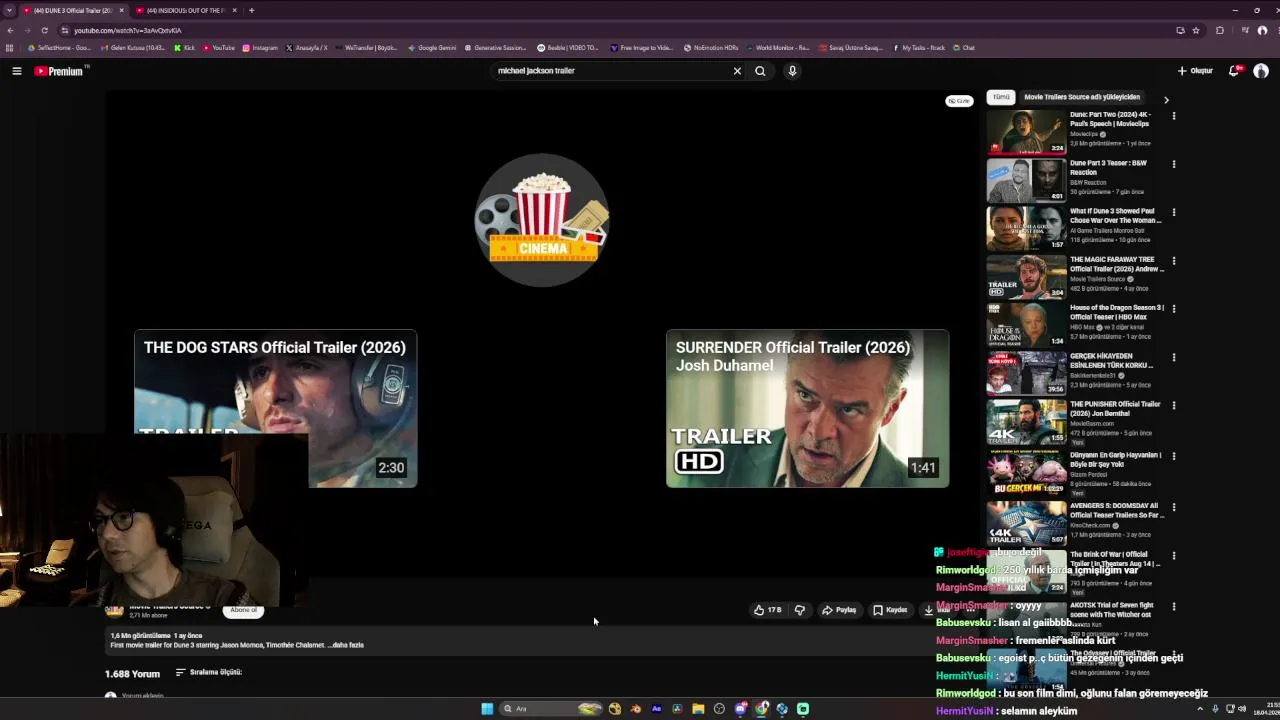Open AVENGERS: DOOMSDAY trailers link
This screenshot has height=720, width=1280.
[x=1116, y=510]
